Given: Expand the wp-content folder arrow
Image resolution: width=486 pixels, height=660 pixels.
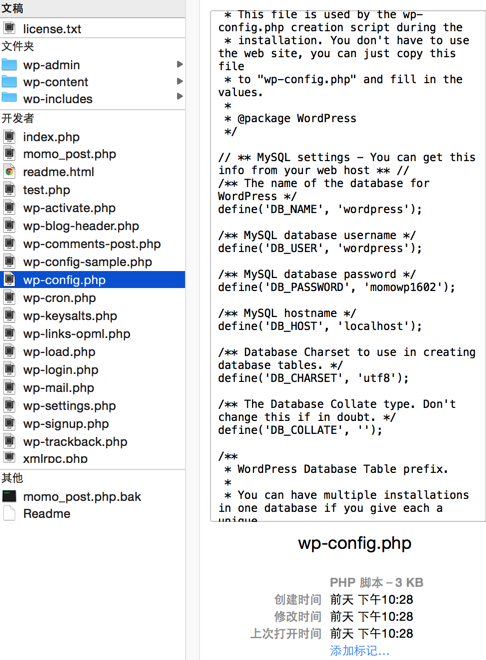Looking at the screenshot, I should (180, 81).
